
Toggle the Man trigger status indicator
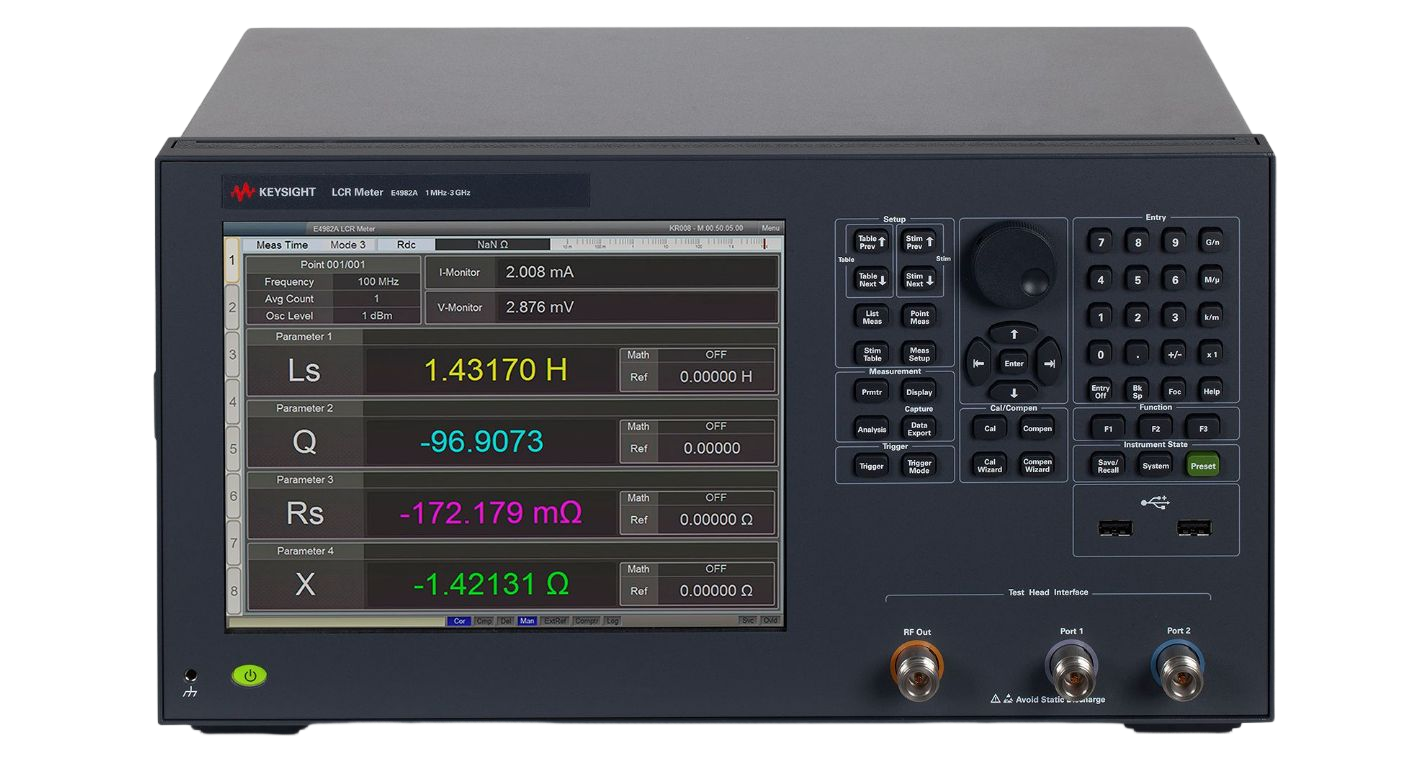point(527,621)
